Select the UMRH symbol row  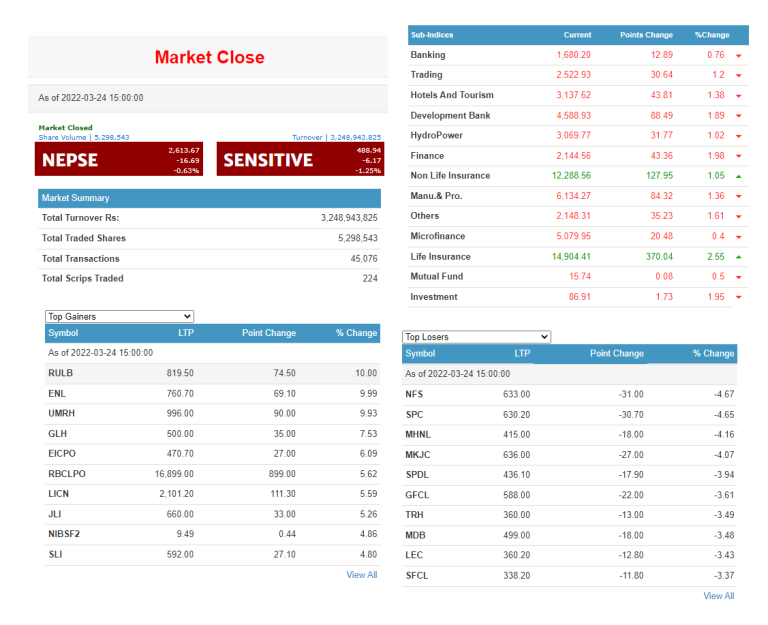pos(213,413)
